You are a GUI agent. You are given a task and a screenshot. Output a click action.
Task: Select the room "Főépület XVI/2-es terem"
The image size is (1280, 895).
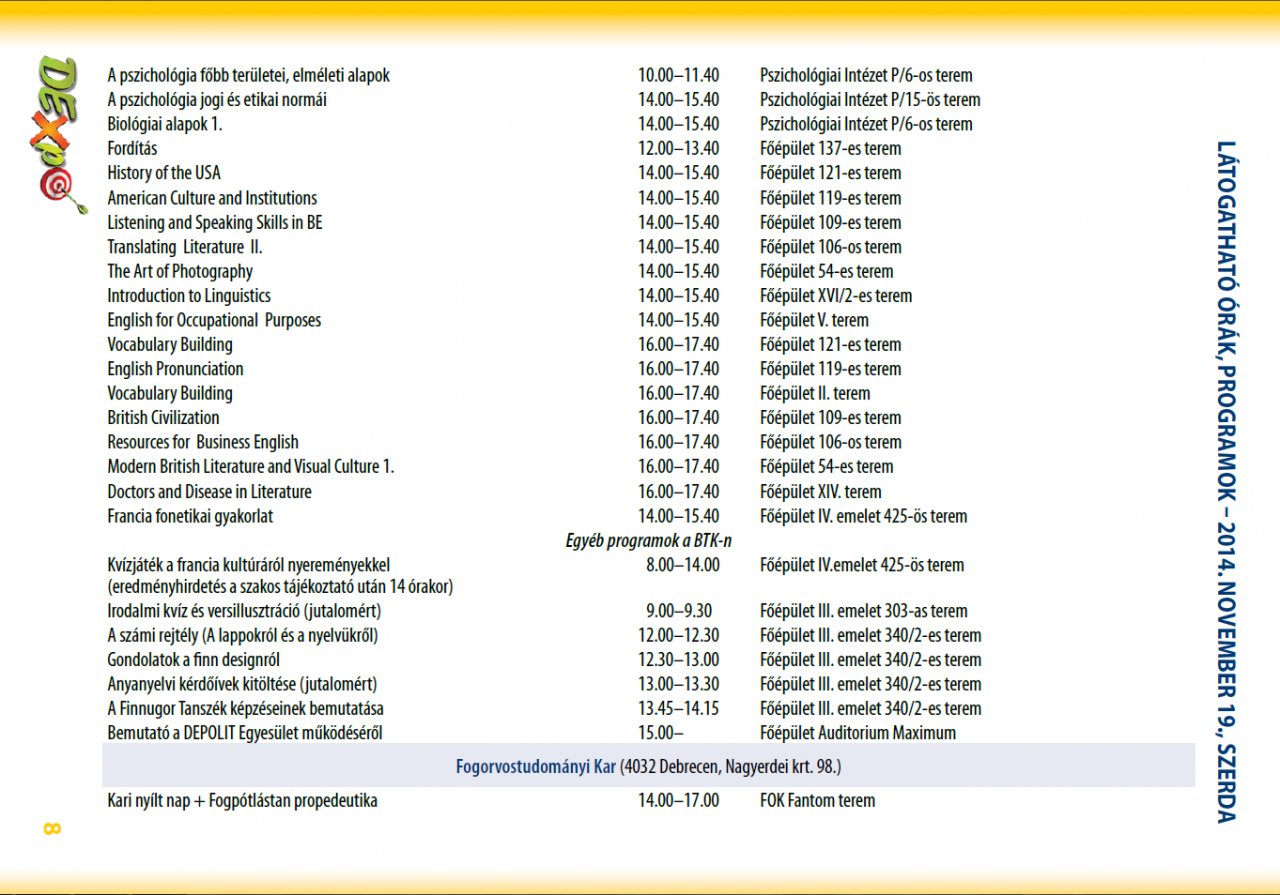pos(836,296)
